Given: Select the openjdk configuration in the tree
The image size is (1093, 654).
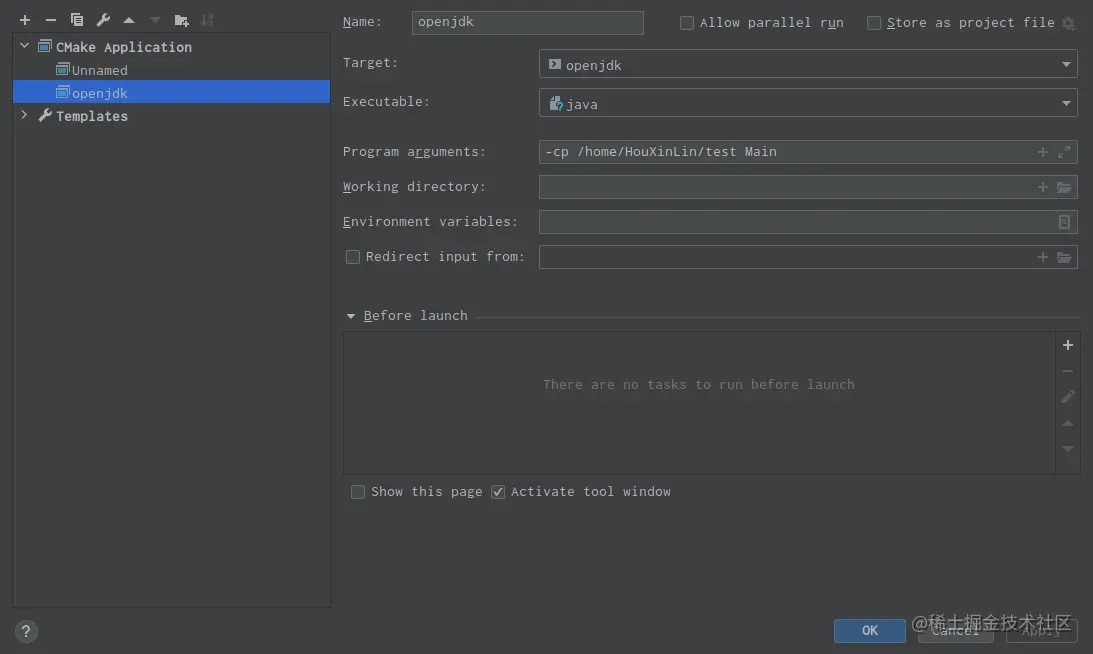Looking at the screenshot, I should pyautogui.click(x=171, y=92).
